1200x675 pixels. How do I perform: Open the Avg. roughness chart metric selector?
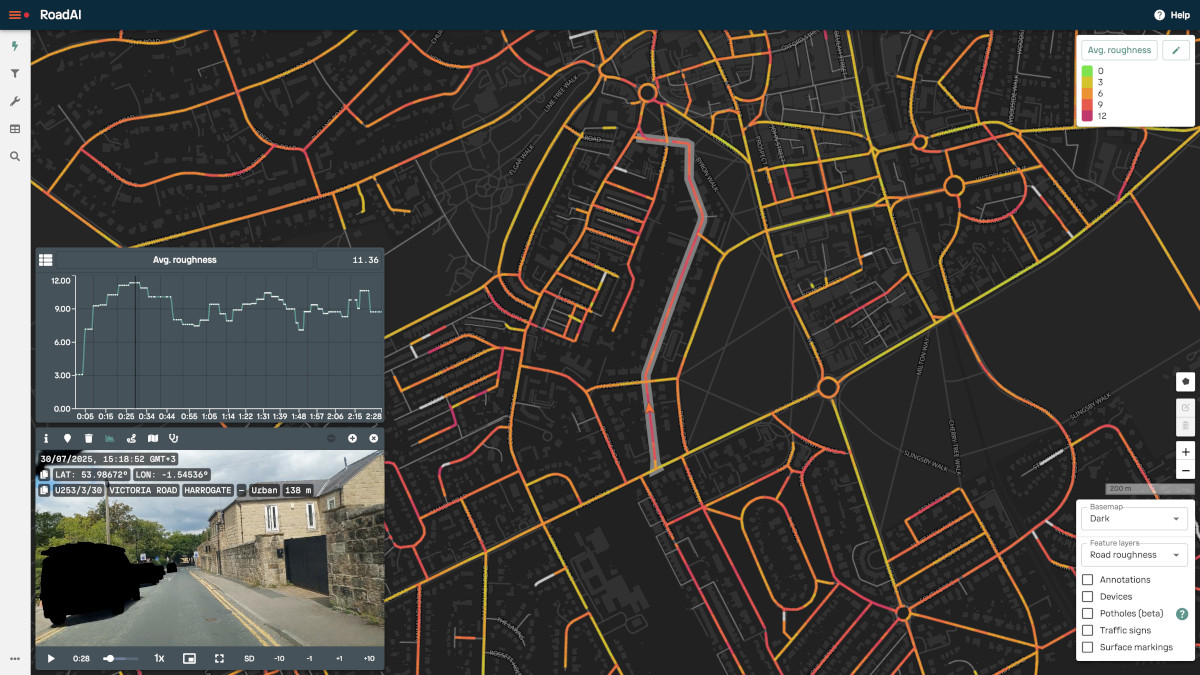click(185, 260)
